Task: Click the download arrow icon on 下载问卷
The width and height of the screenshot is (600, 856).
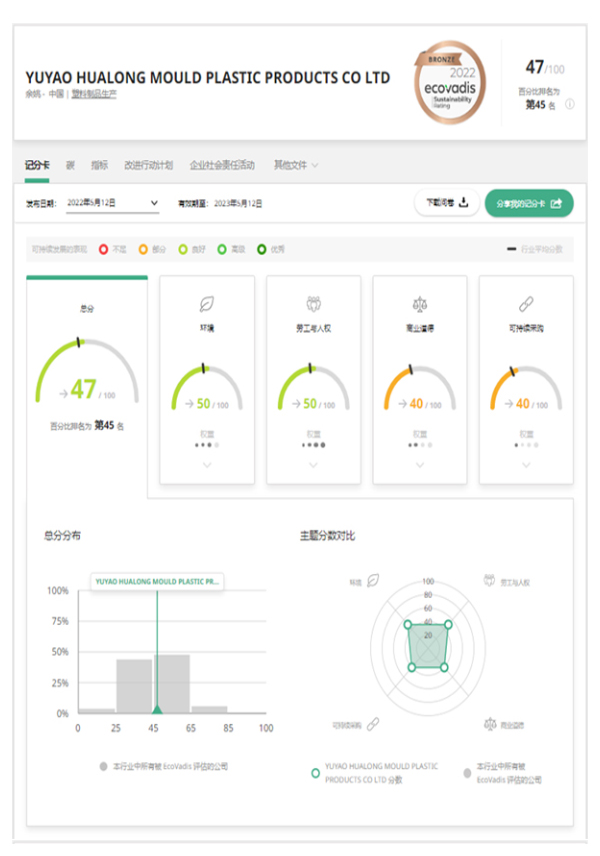Action: point(464,203)
